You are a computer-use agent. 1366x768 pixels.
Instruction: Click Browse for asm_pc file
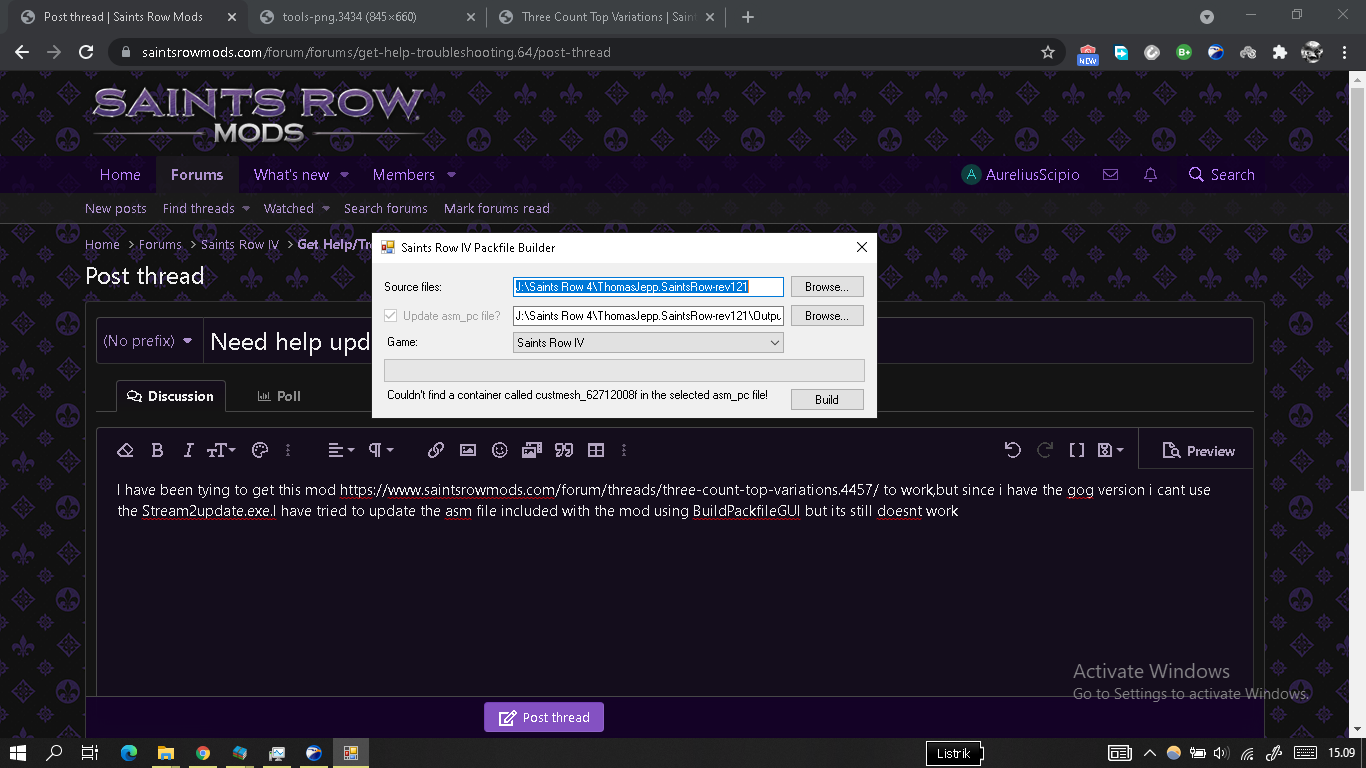(x=827, y=316)
